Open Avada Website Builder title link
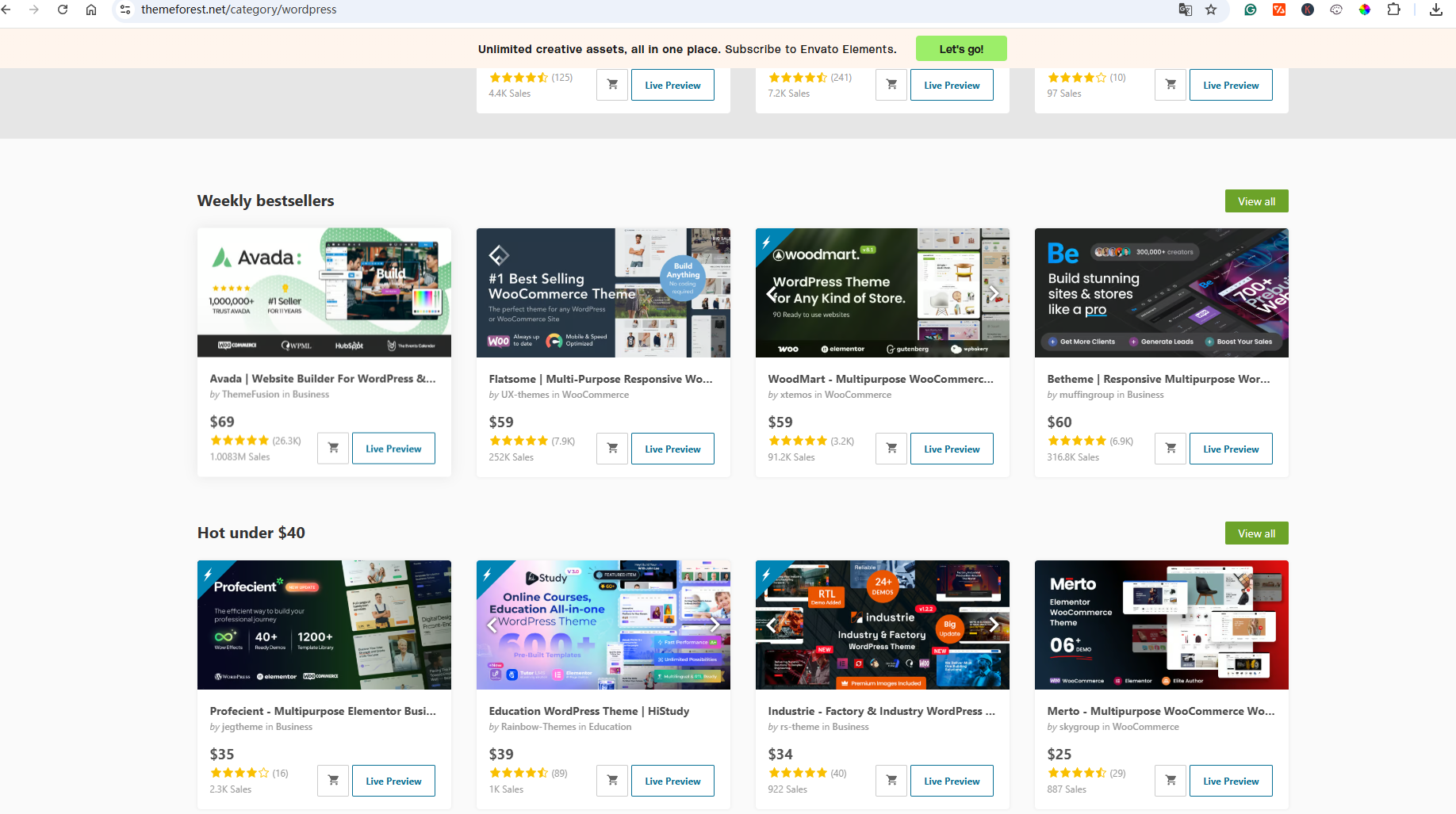This screenshot has height=814, width=1456. 323,379
